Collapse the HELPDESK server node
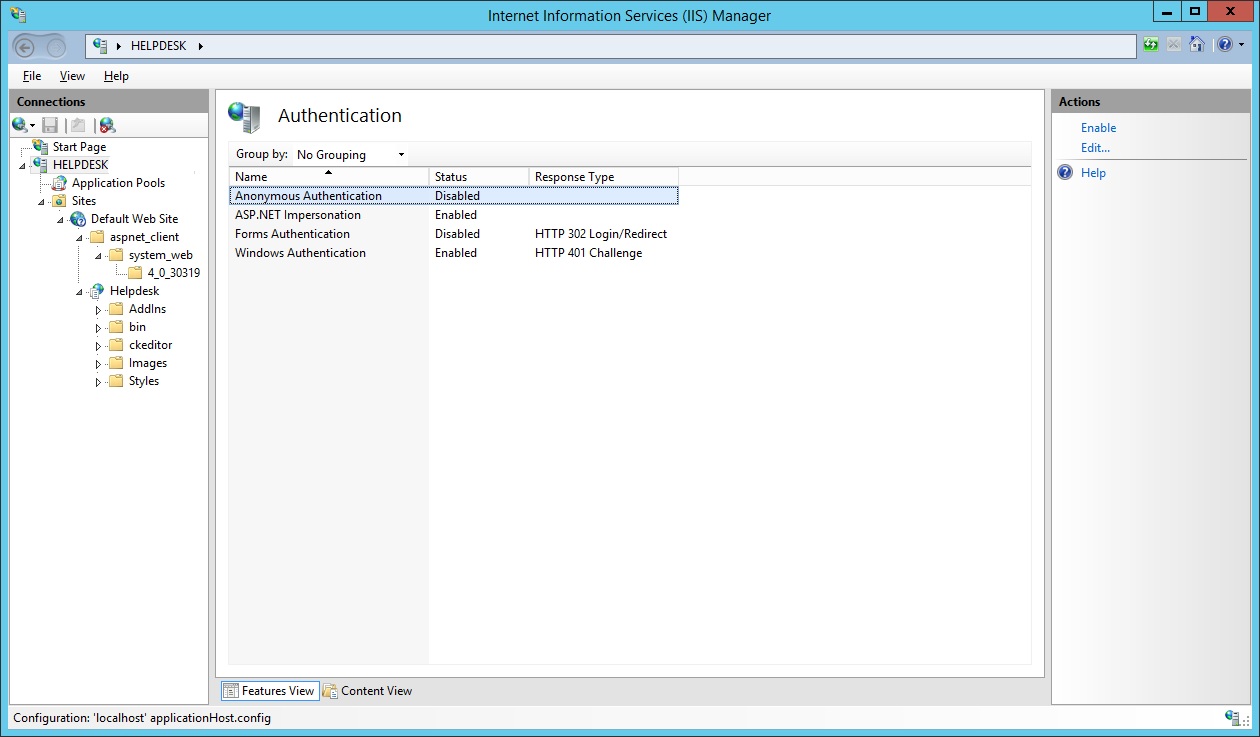The width and height of the screenshot is (1260, 737). (x=23, y=165)
